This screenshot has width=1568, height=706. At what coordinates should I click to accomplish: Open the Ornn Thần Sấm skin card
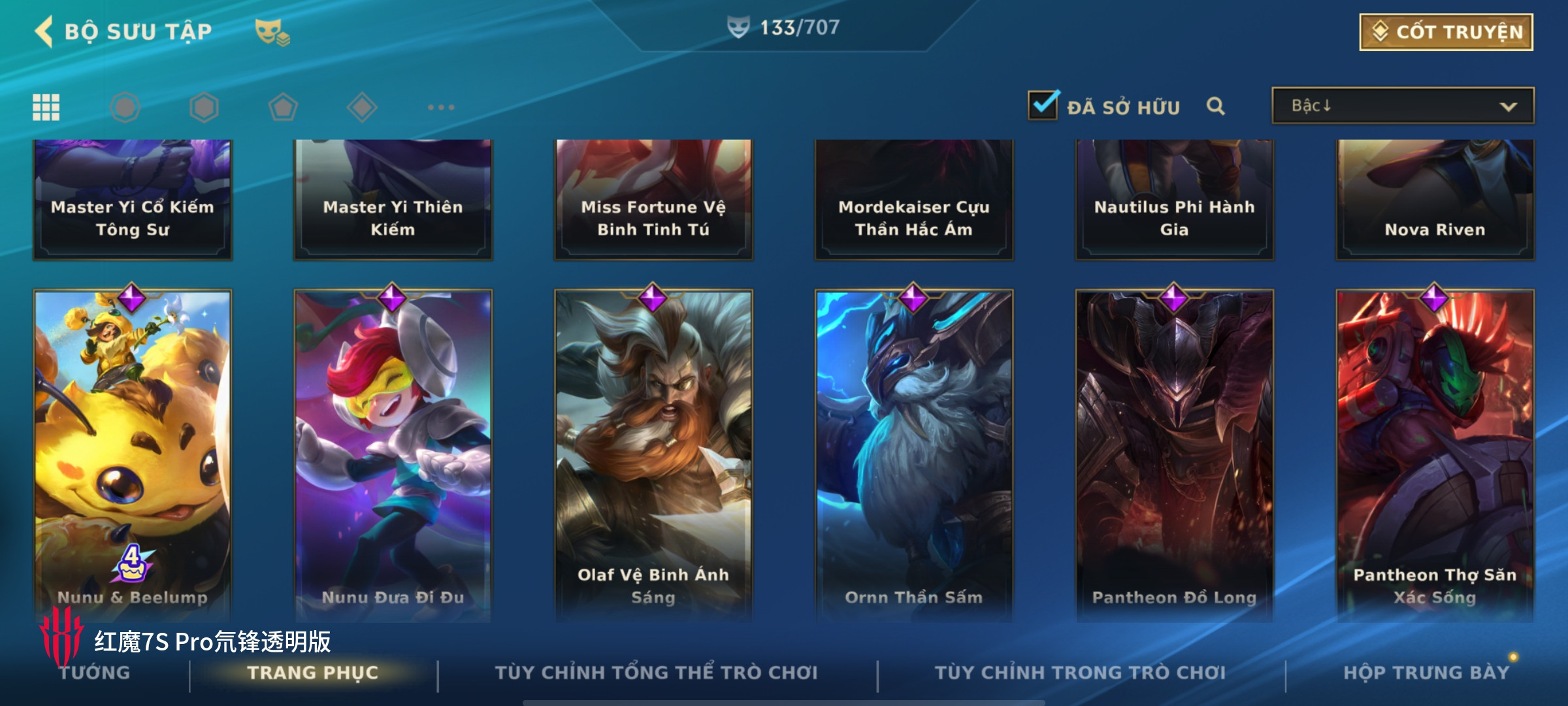(x=913, y=455)
